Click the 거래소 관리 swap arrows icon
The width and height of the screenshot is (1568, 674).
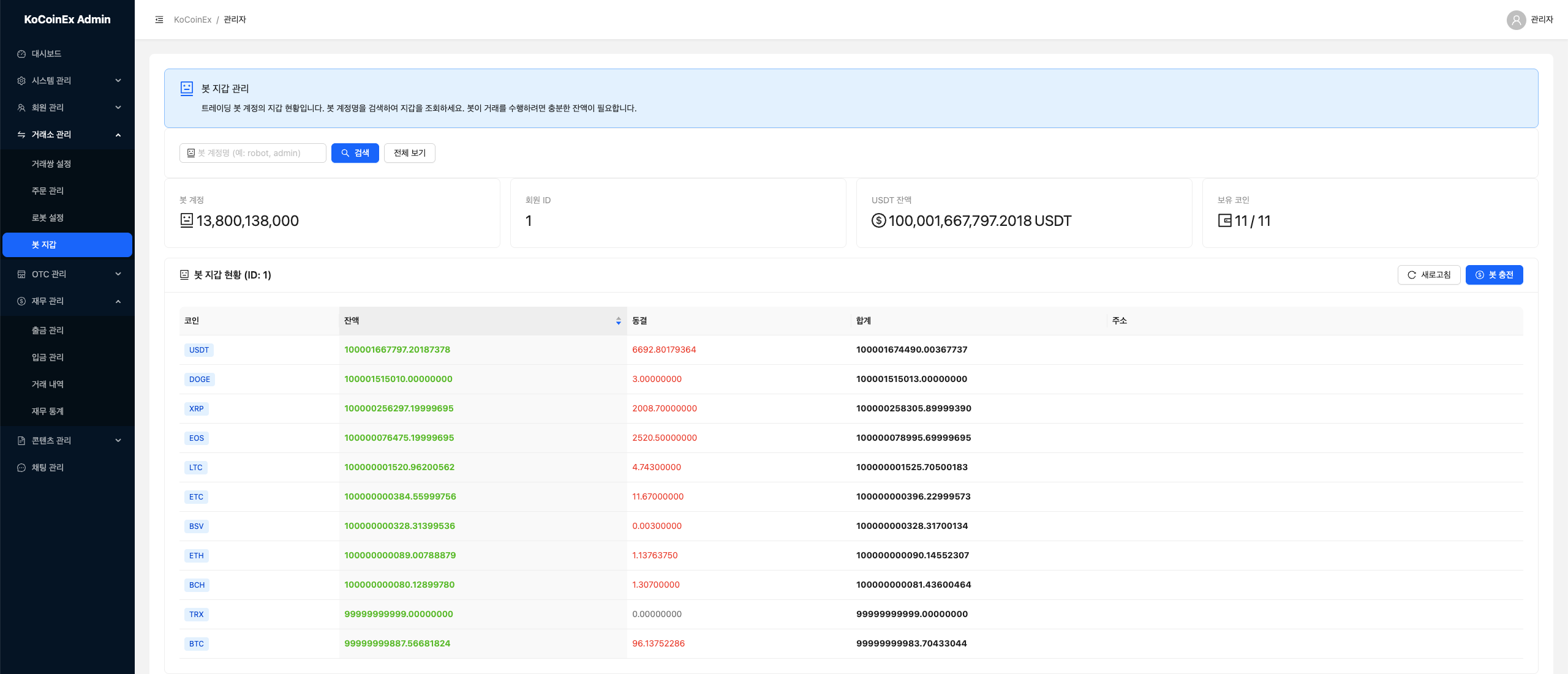(x=21, y=135)
